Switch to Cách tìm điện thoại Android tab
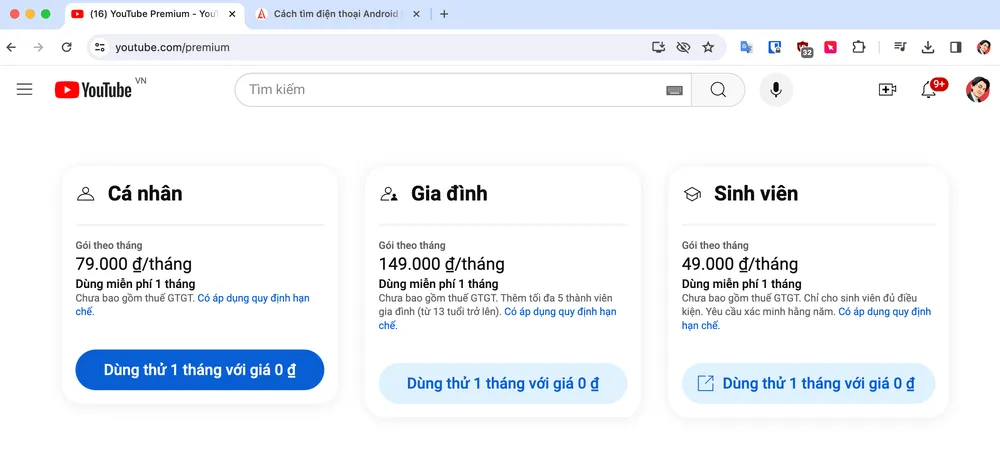 tap(337, 14)
